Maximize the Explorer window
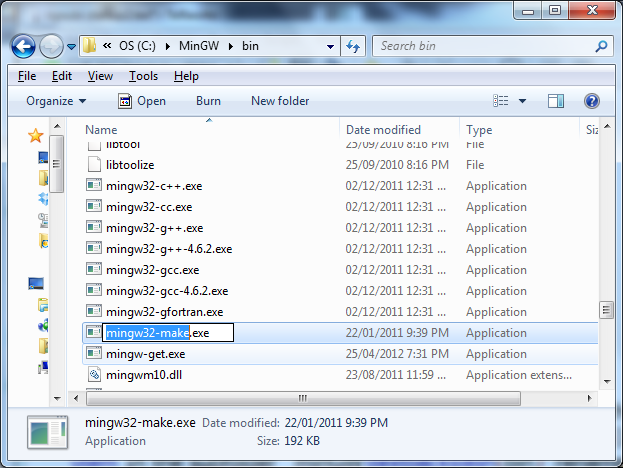 click(x=555, y=10)
